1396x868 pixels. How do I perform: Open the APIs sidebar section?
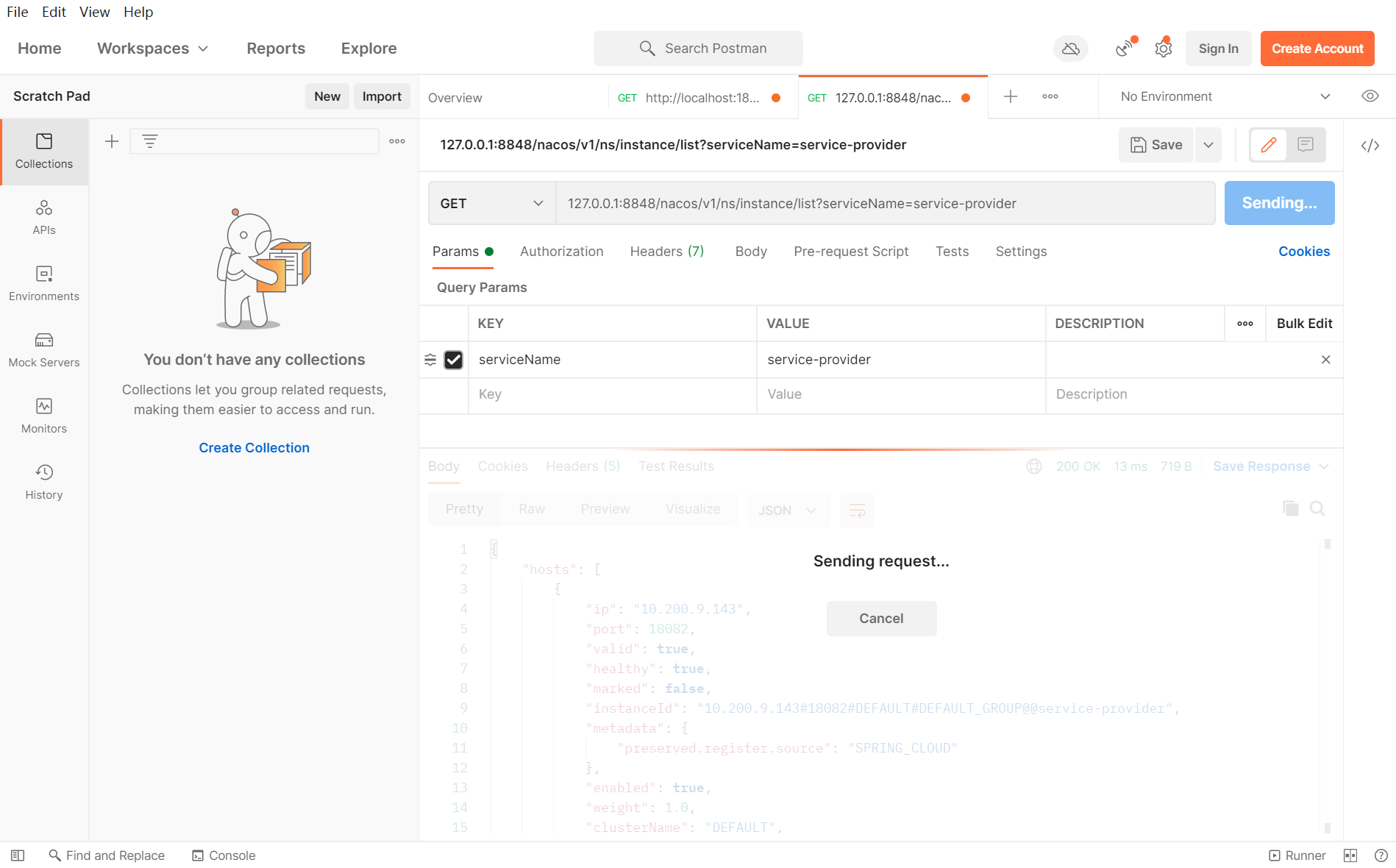click(x=44, y=218)
